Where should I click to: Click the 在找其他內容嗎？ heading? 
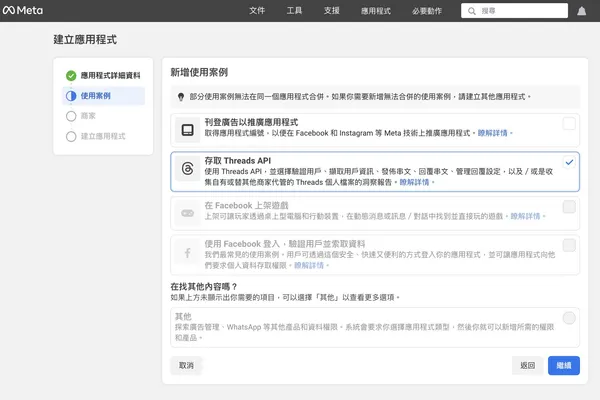pyautogui.click(x=204, y=286)
